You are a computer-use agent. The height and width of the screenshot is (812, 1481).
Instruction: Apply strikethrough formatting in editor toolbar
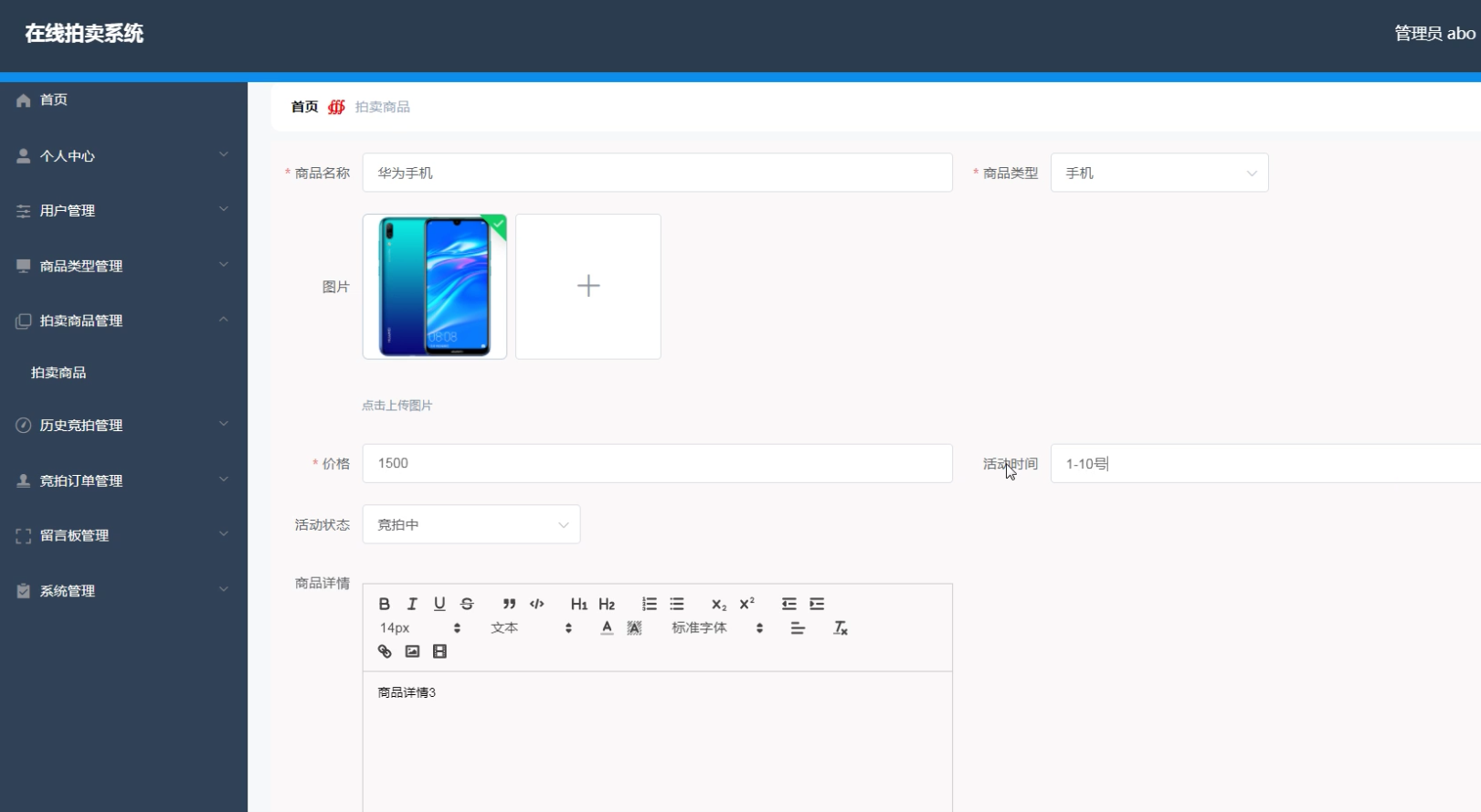(467, 604)
